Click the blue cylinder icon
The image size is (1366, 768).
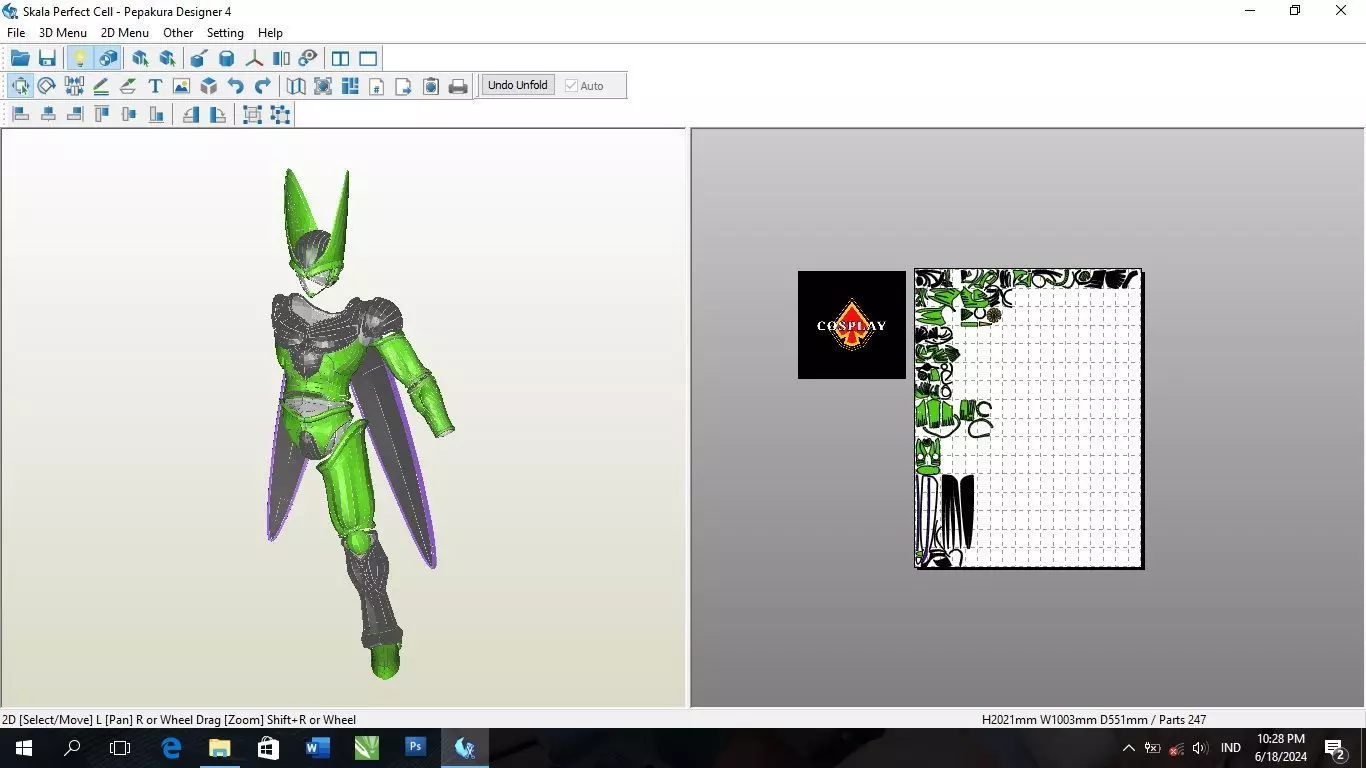tap(226, 58)
